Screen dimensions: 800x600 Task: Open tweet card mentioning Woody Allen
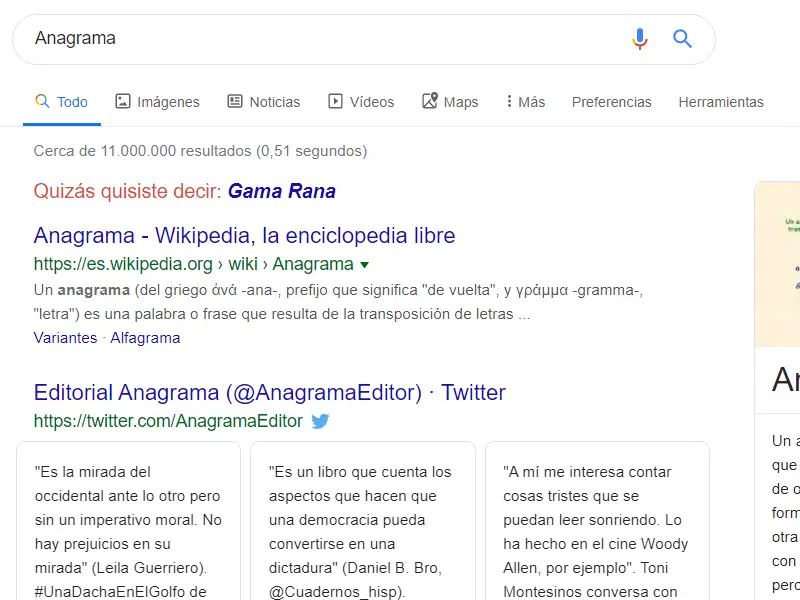tap(597, 521)
